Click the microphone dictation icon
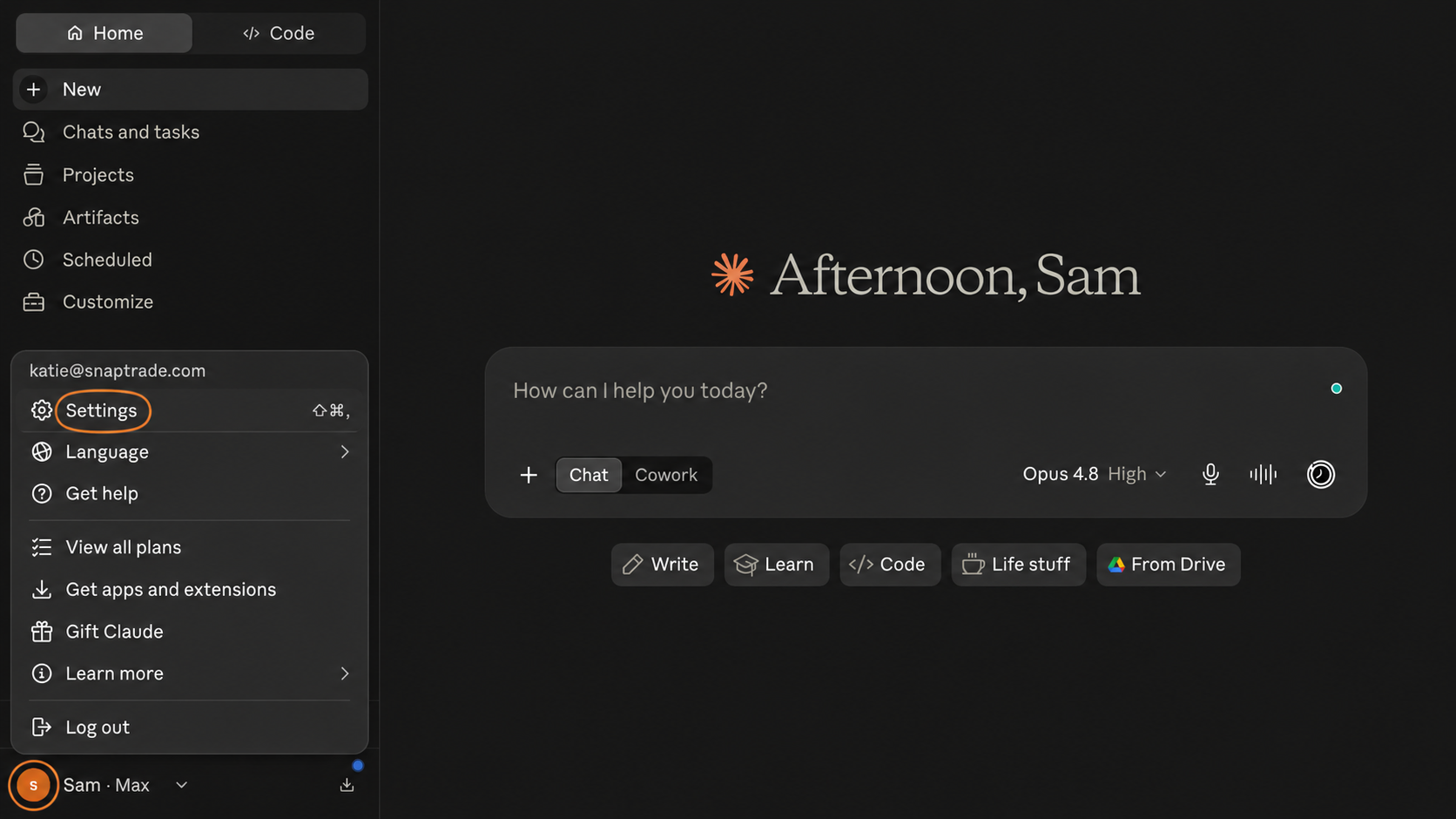Image resolution: width=1456 pixels, height=819 pixels. pos(1210,474)
